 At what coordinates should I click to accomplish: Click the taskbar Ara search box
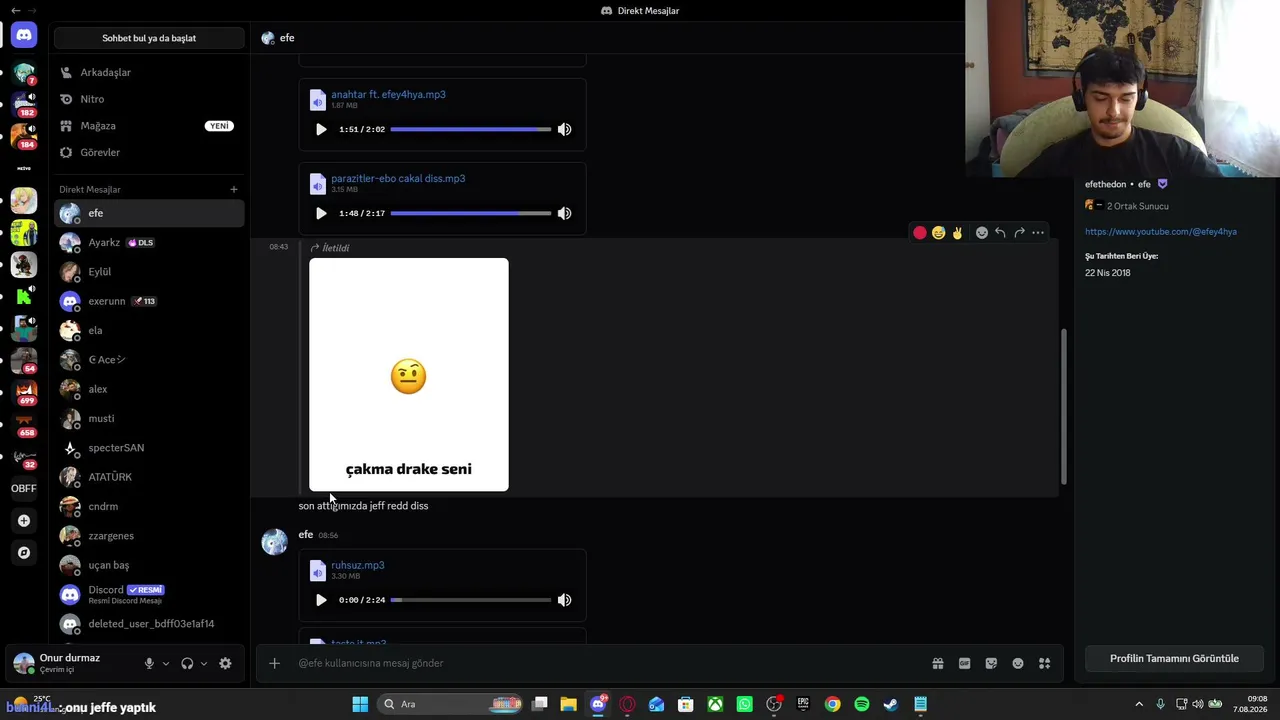point(450,704)
